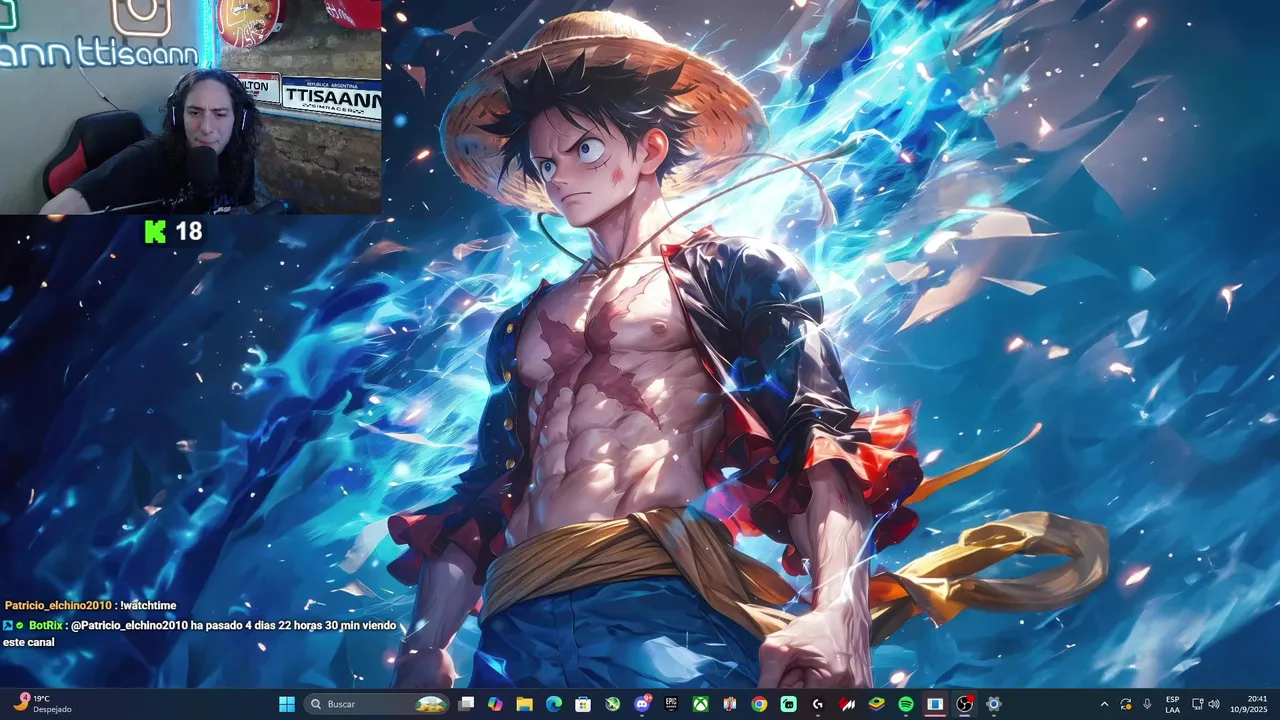Open the green square face icon app
Image resolution: width=1280 pixels, height=720 pixels.
coord(789,704)
